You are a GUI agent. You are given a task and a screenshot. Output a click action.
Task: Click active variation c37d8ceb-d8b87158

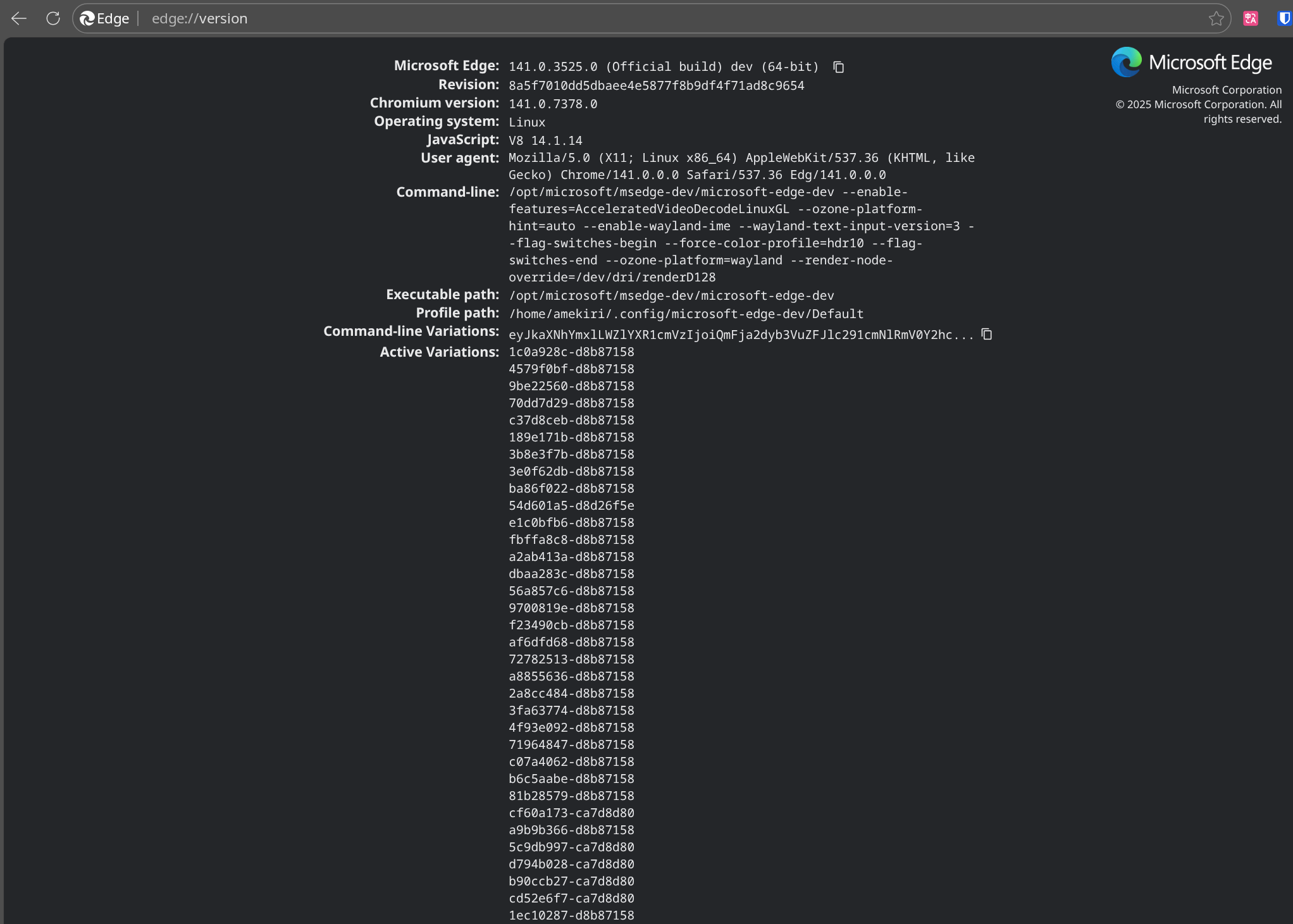(571, 420)
